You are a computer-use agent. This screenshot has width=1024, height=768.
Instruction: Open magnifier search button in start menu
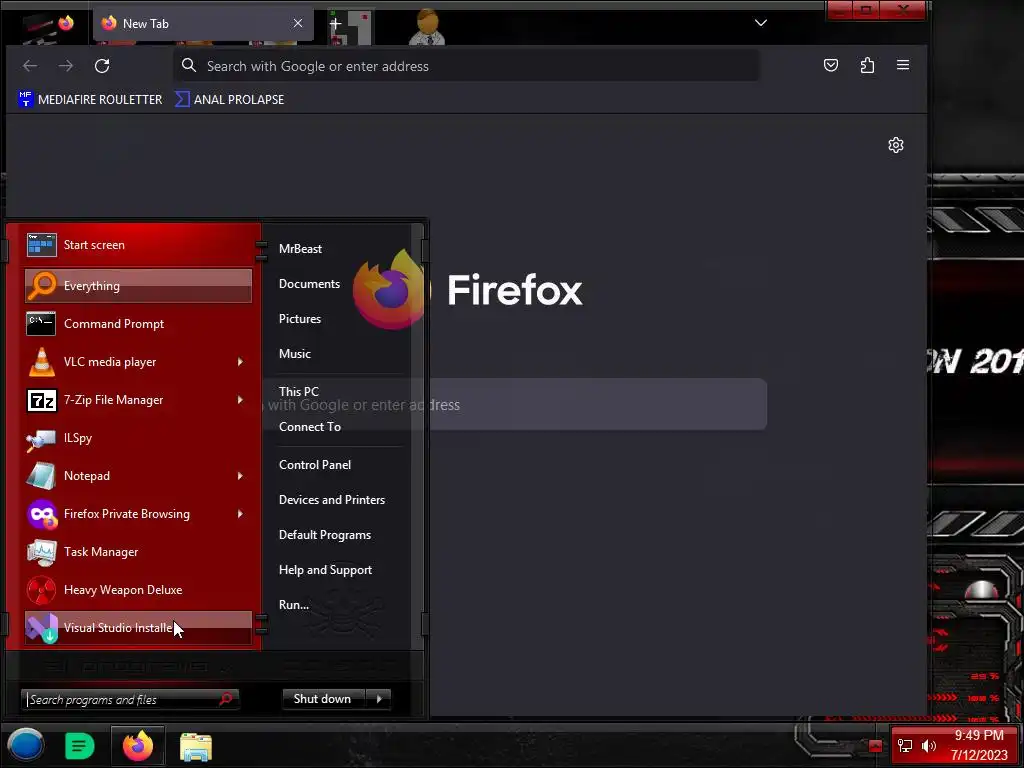pos(226,699)
